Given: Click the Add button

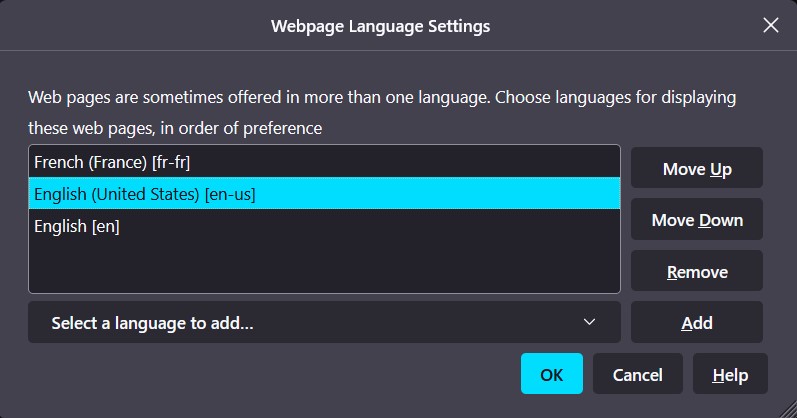Looking at the screenshot, I should [x=696, y=322].
